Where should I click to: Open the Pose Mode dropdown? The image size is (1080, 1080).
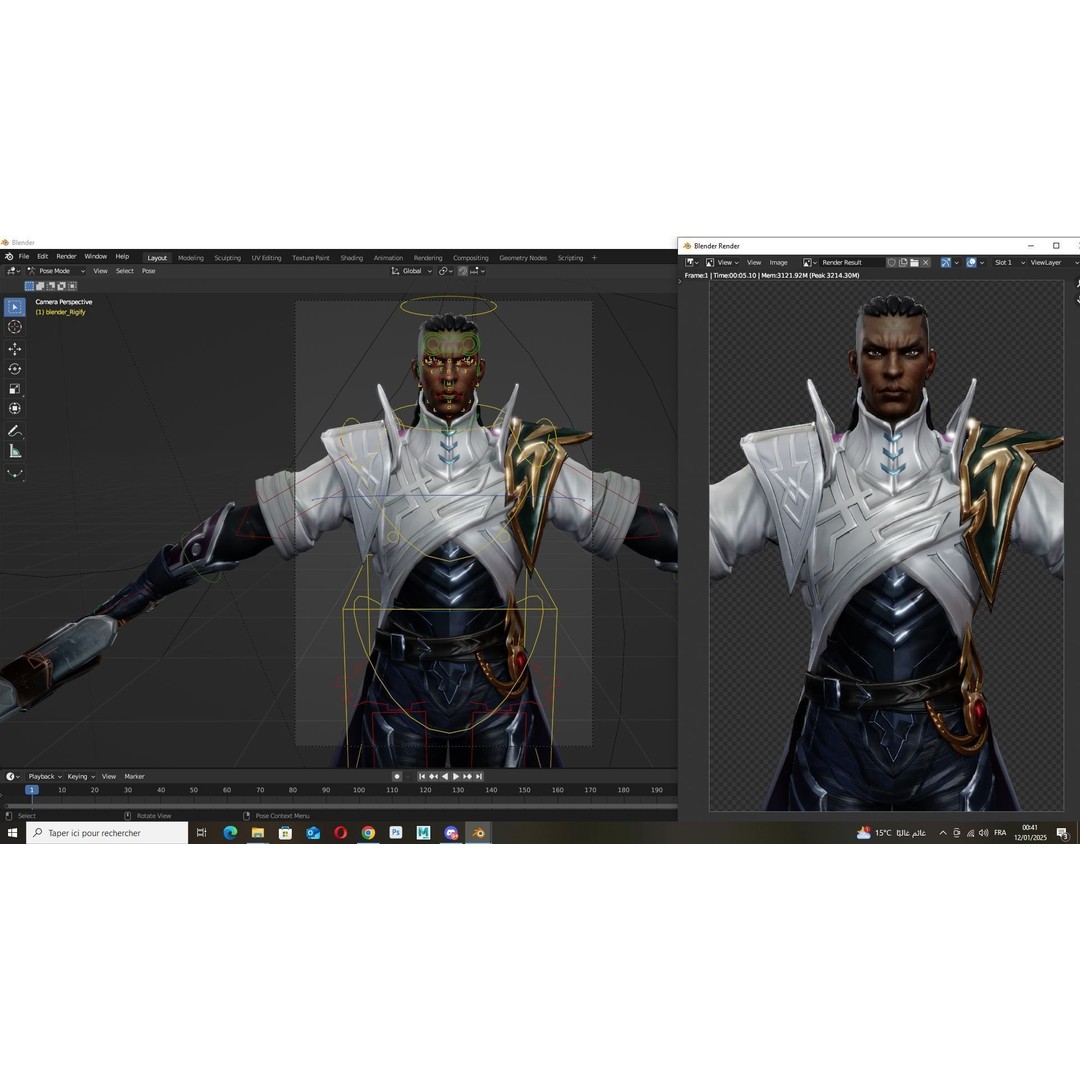coord(56,271)
